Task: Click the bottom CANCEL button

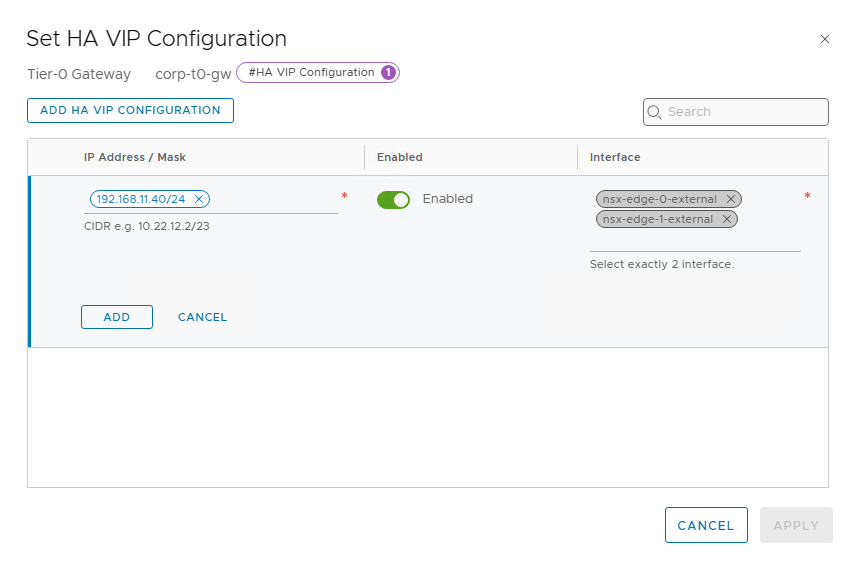Action: click(706, 525)
